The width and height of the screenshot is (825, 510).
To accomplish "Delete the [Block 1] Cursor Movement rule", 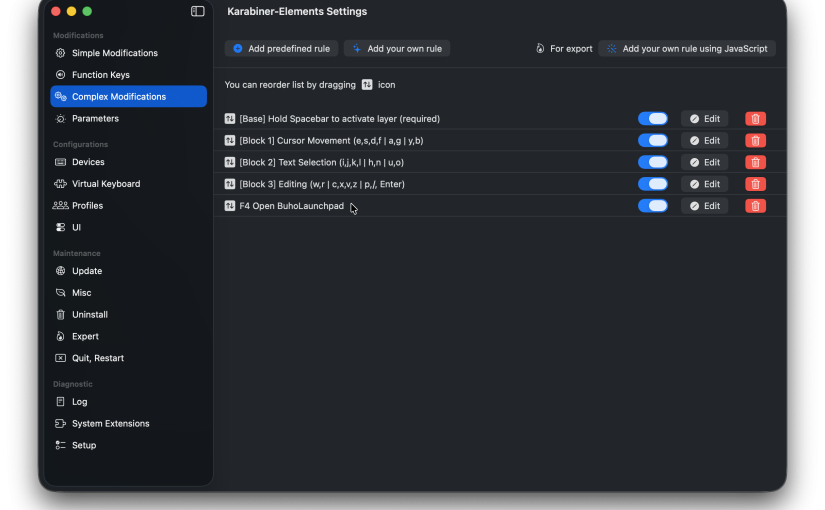I will click(755, 141).
